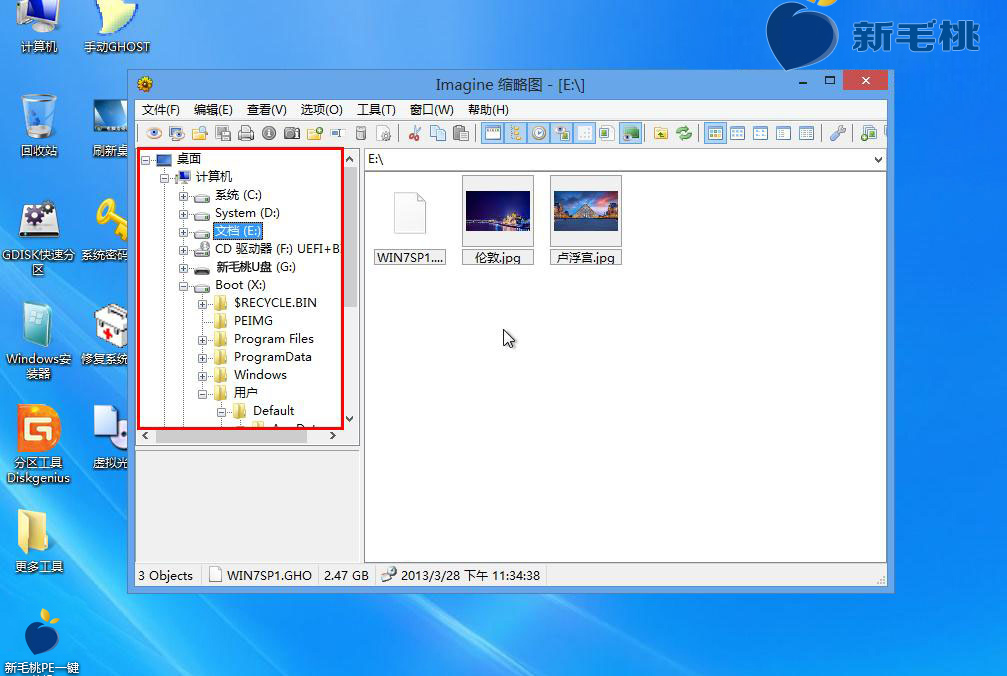This screenshot has width=1007, height=676.
Task: Open the 文件(F) menu
Action: pyautogui.click(x=161, y=110)
